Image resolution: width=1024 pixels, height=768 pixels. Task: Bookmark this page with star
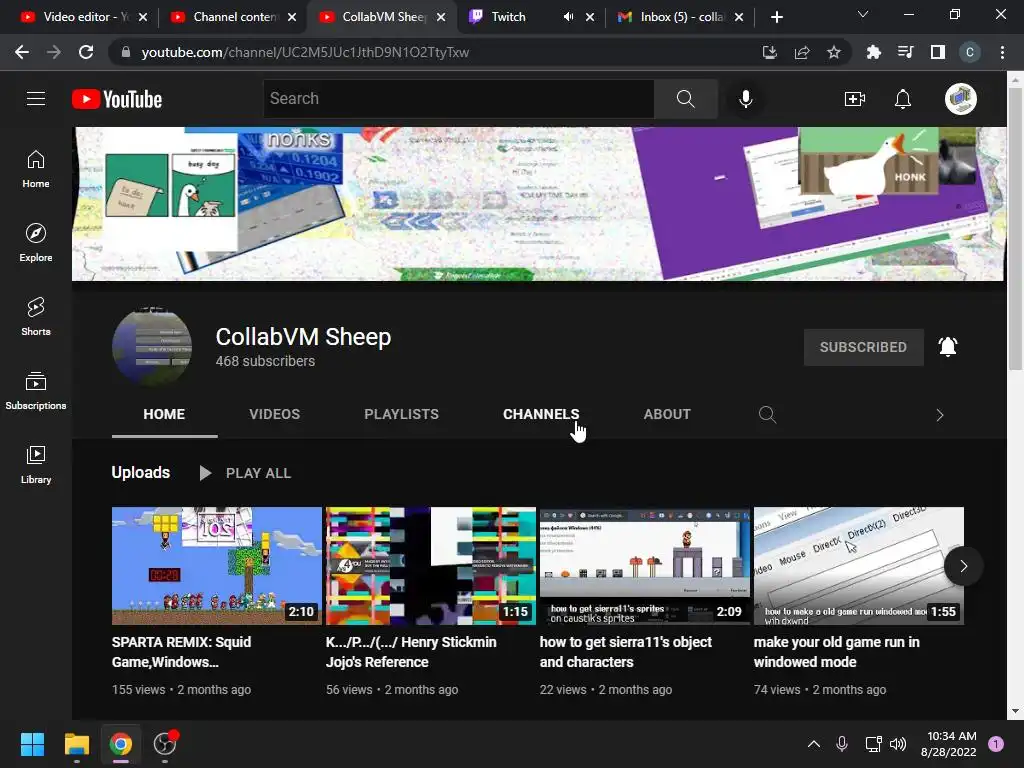tap(833, 52)
